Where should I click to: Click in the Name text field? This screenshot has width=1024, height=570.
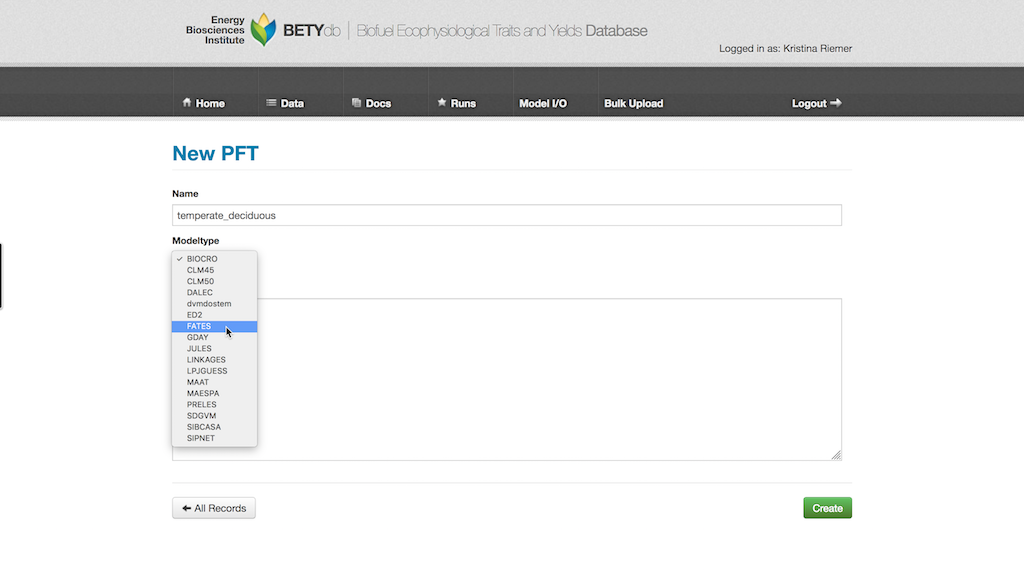(506, 215)
